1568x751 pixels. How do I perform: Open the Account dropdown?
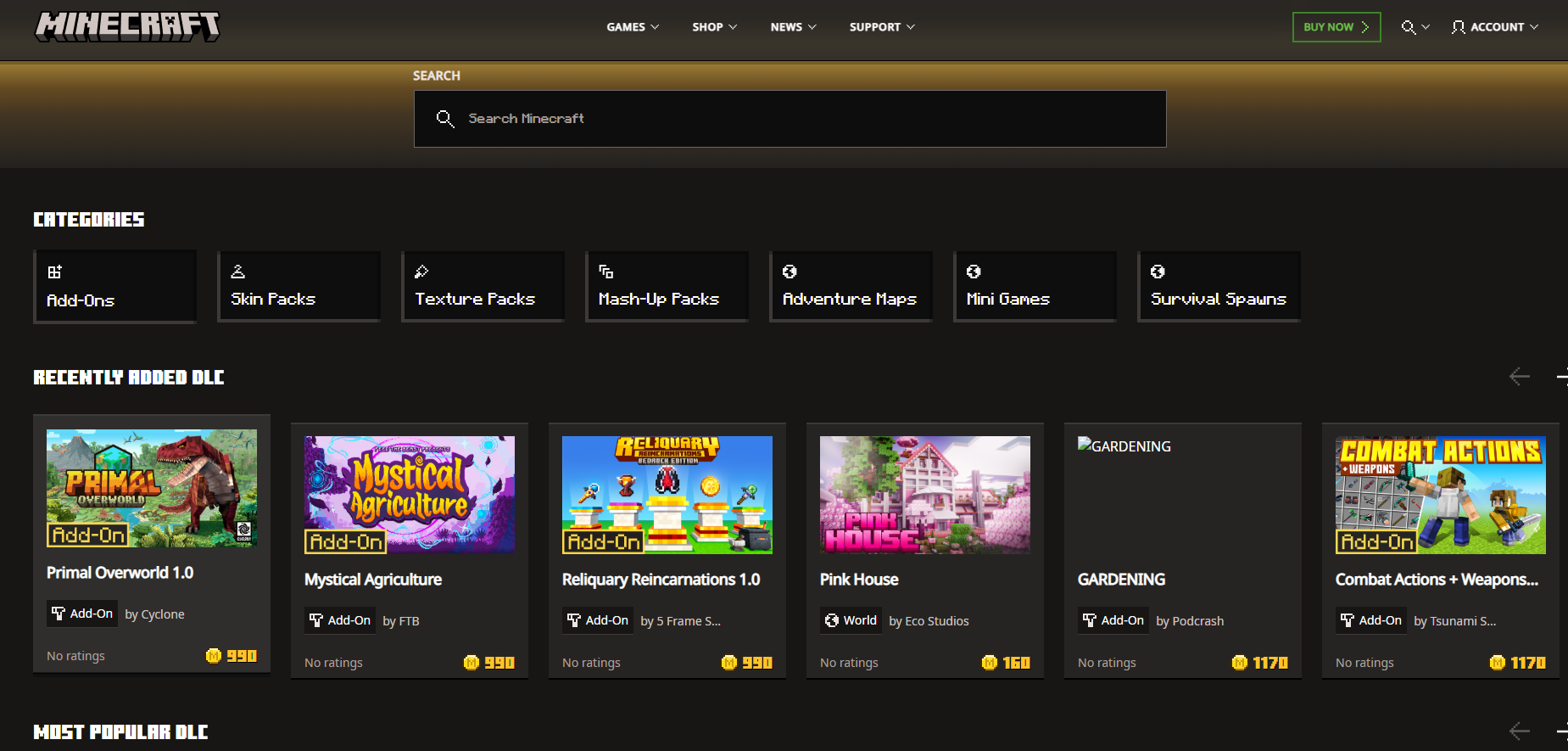tap(1495, 27)
